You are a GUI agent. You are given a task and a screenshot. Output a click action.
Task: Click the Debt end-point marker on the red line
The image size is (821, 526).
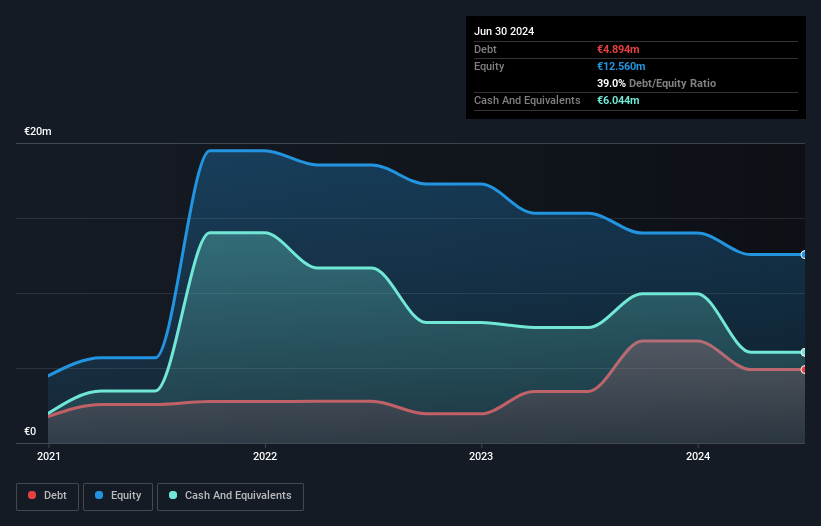[804, 370]
